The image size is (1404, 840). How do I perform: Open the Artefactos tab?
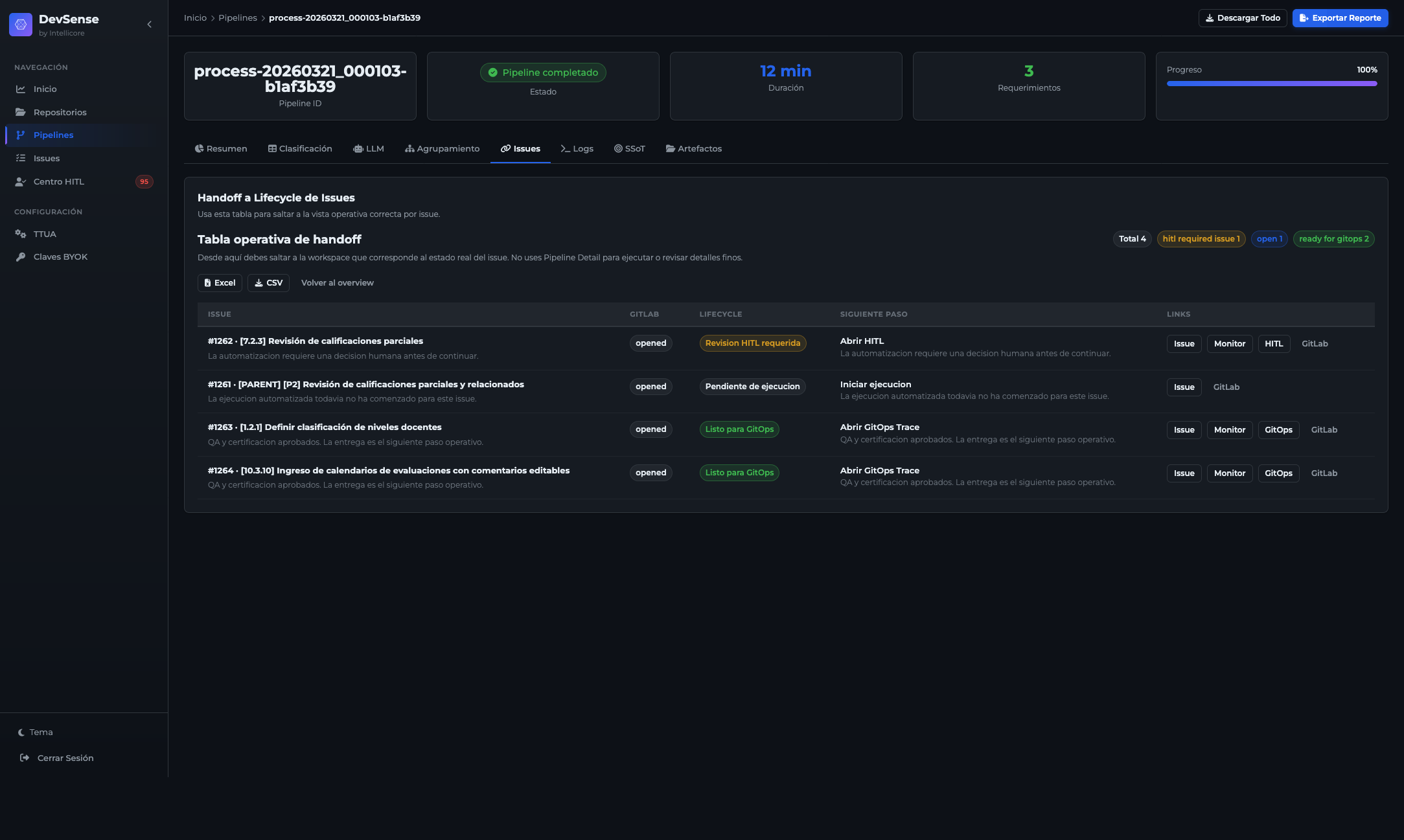pyautogui.click(x=693, y=149)
